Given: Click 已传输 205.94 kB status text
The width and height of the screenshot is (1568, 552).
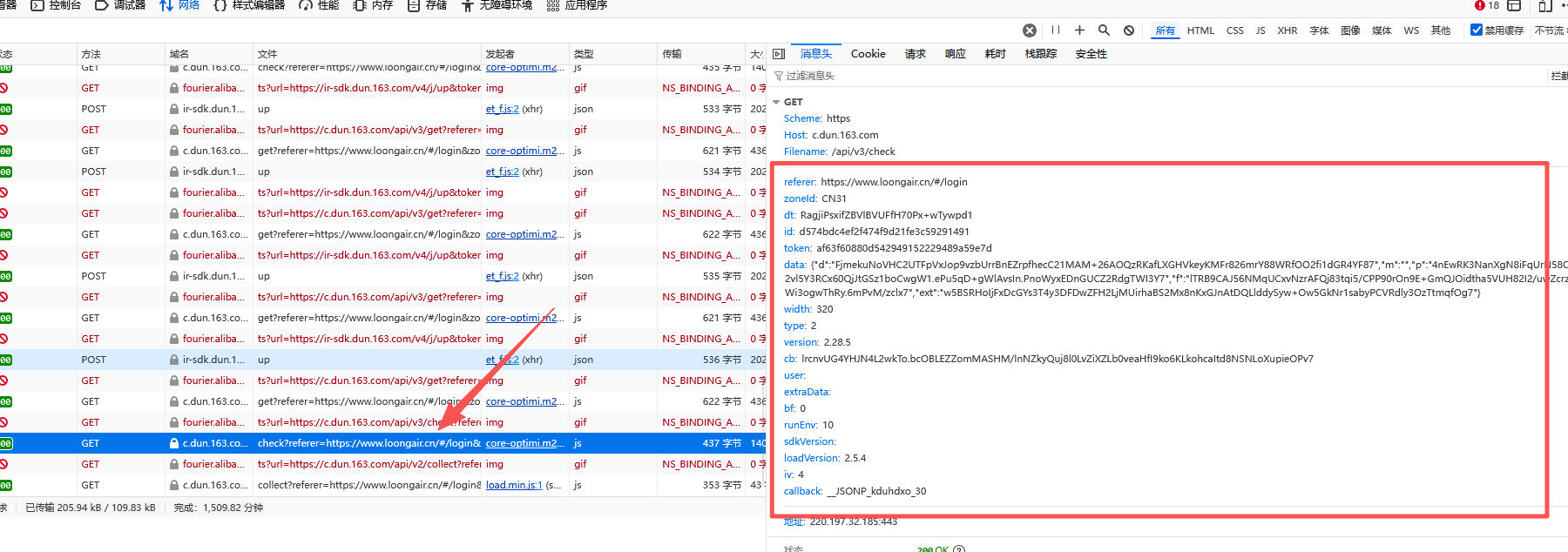Looking at the screenshot, I should click(x=91, y=508).
